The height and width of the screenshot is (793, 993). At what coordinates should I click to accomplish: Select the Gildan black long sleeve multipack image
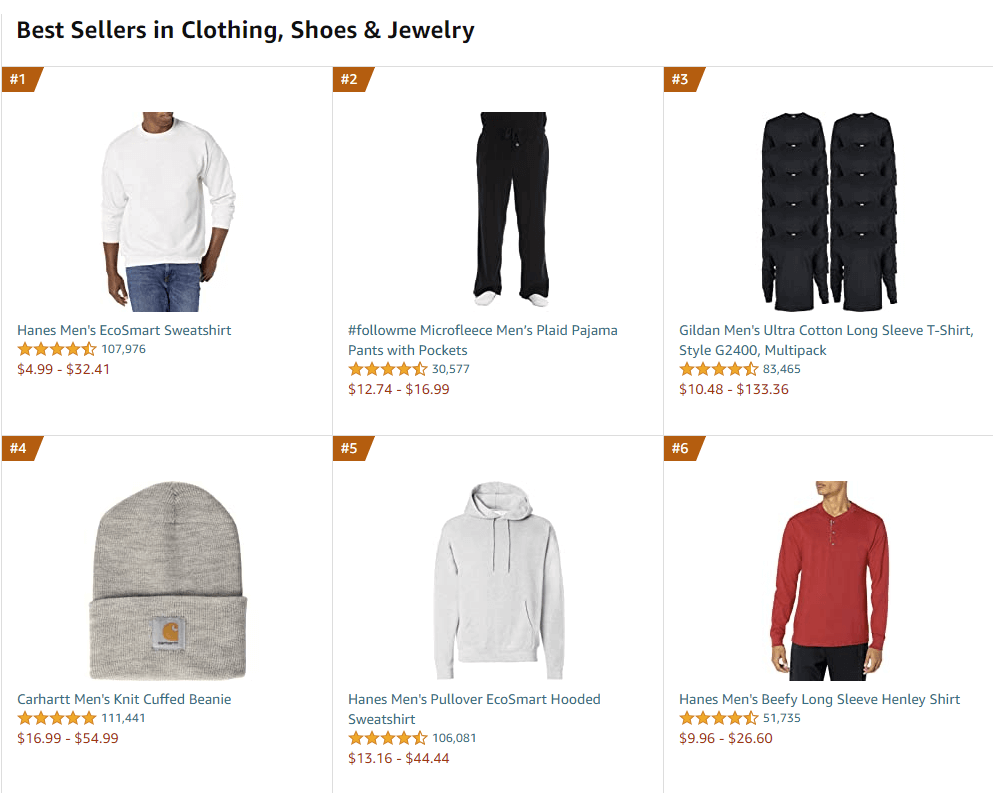(x=828, y=210)
